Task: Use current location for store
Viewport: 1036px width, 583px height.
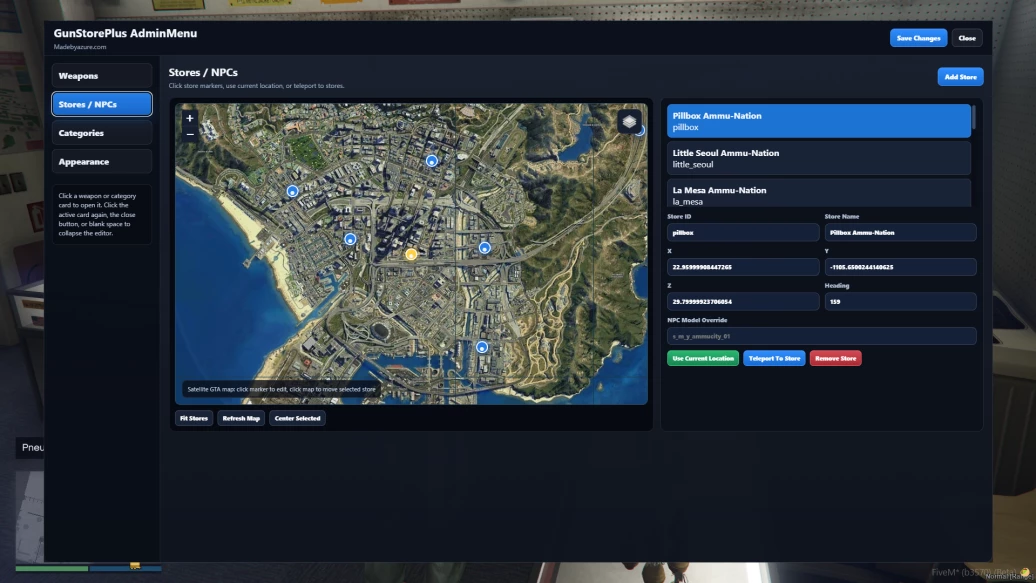Action: (x=703, y=358)
